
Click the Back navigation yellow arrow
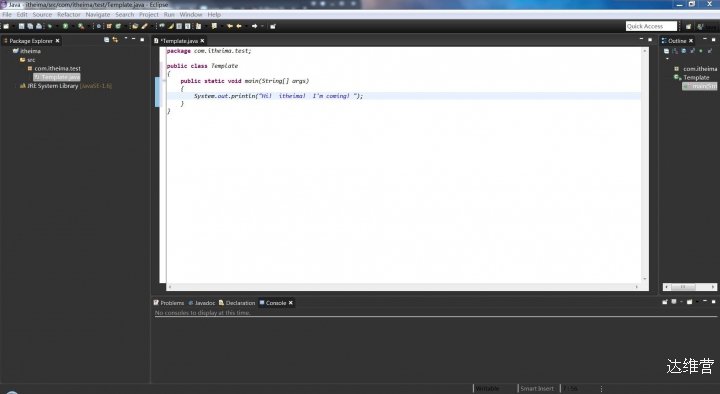coord(239,26)
